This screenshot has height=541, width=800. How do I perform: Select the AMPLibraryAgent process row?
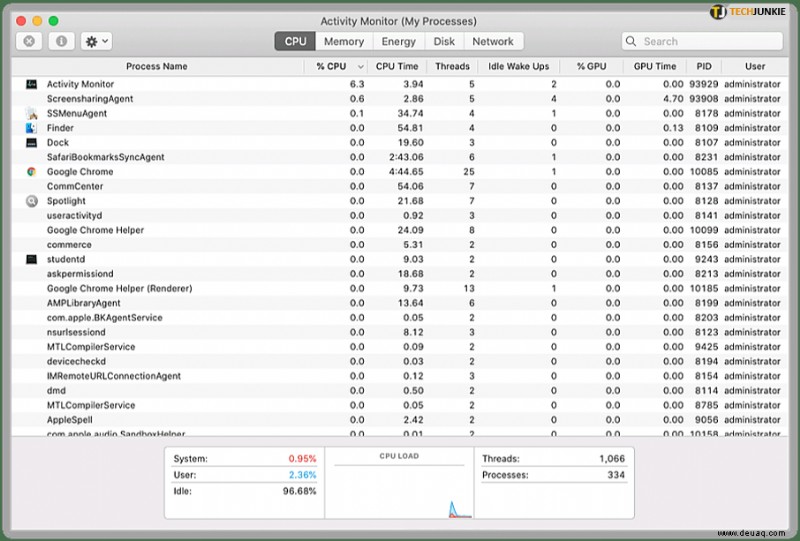point(399,303)
